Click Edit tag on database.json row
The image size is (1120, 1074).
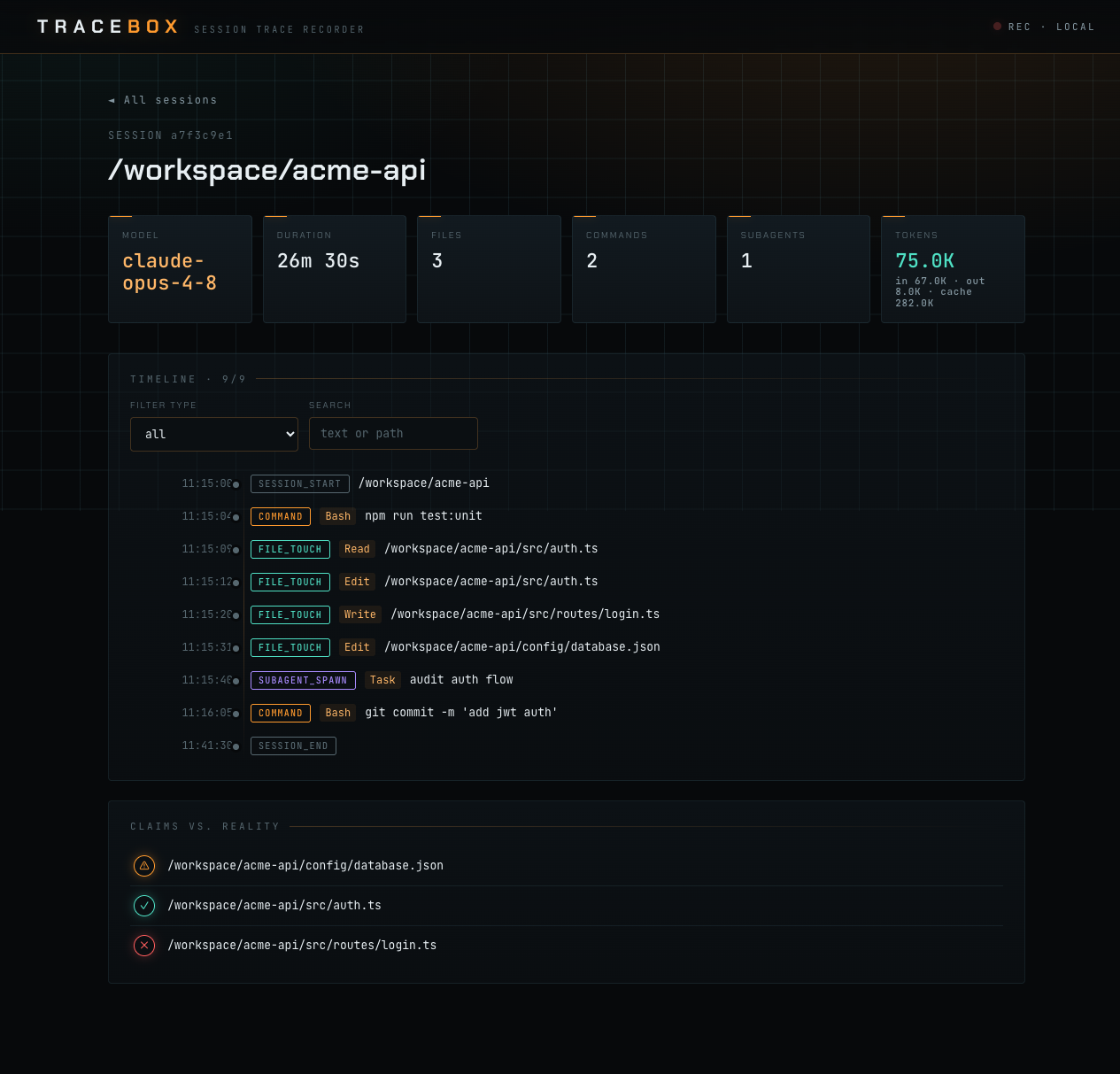tap(357, 647)
